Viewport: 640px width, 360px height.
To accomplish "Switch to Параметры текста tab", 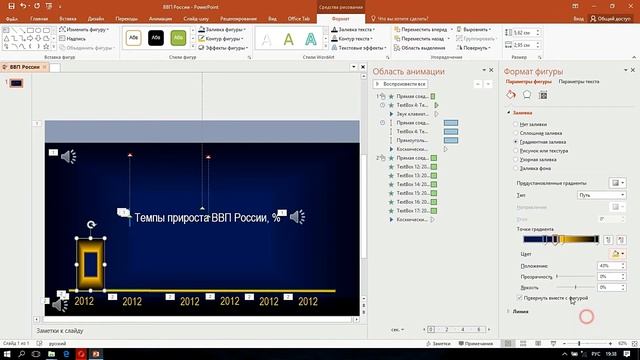I will [579, 82].
